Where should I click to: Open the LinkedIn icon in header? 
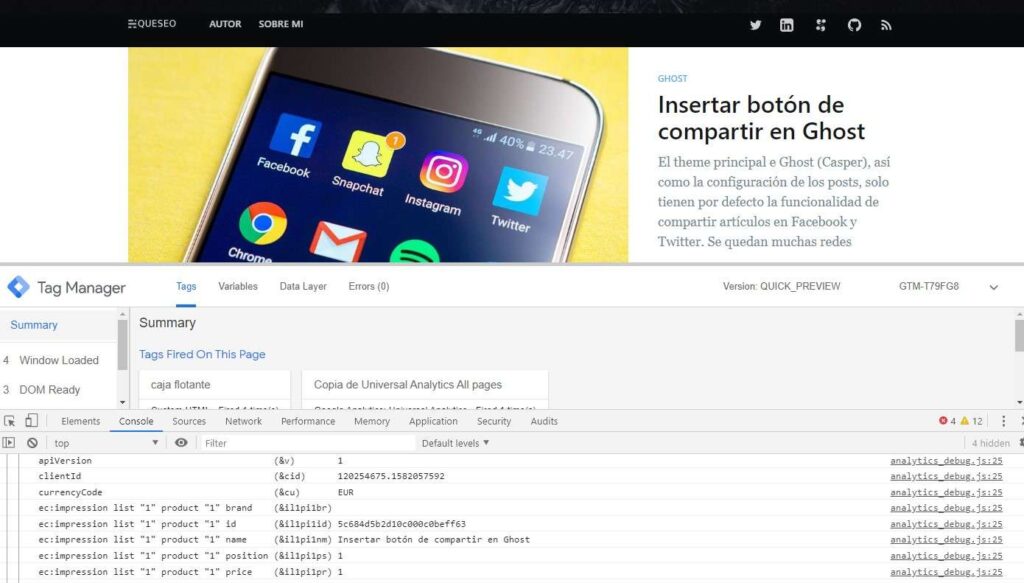click(x=787, y=25)
